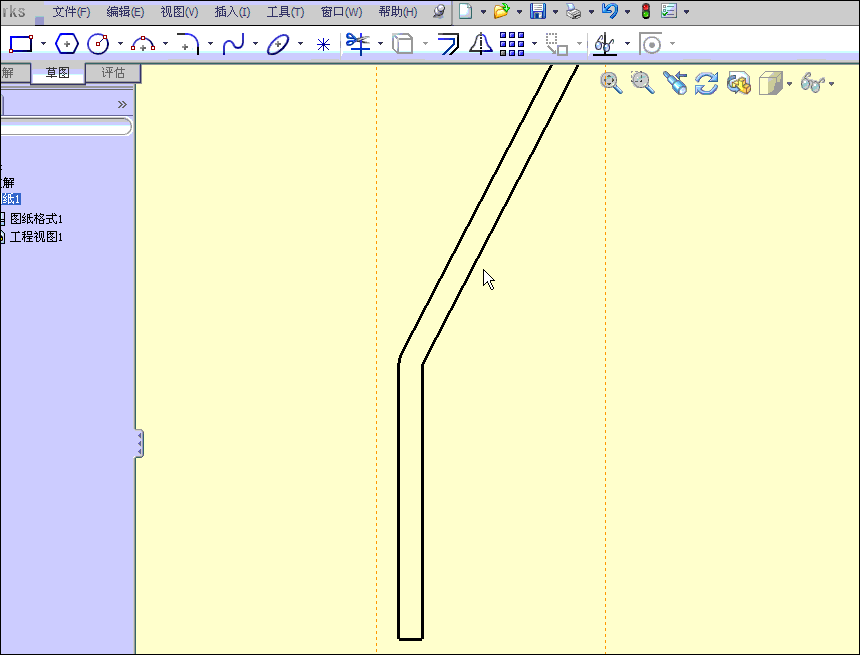Open the spline tool dropdown arrow
Screen dimensions: 860x655
[x=255, y=44]
